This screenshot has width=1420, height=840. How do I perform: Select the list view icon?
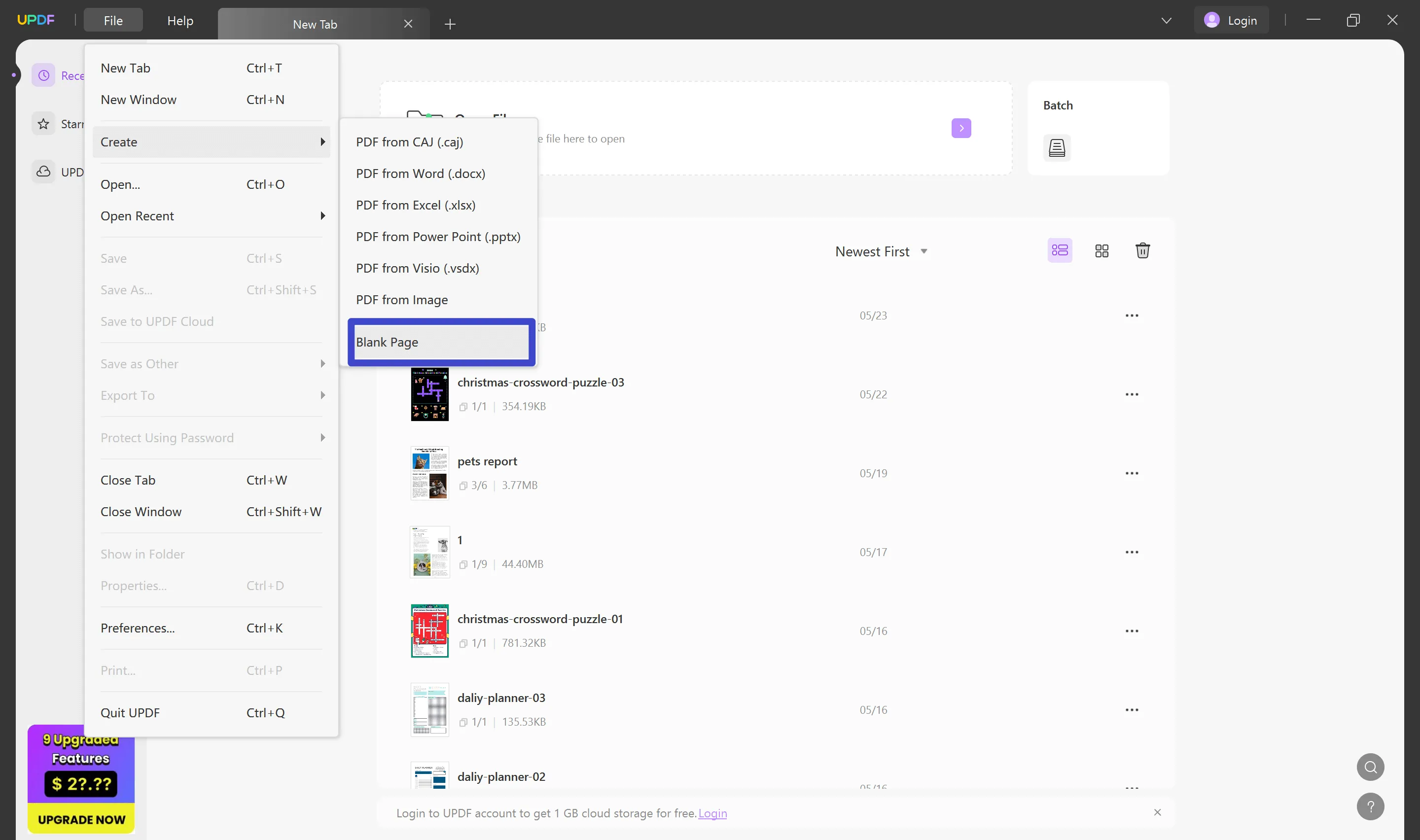pyautogui.click(x=1060, y=250)
